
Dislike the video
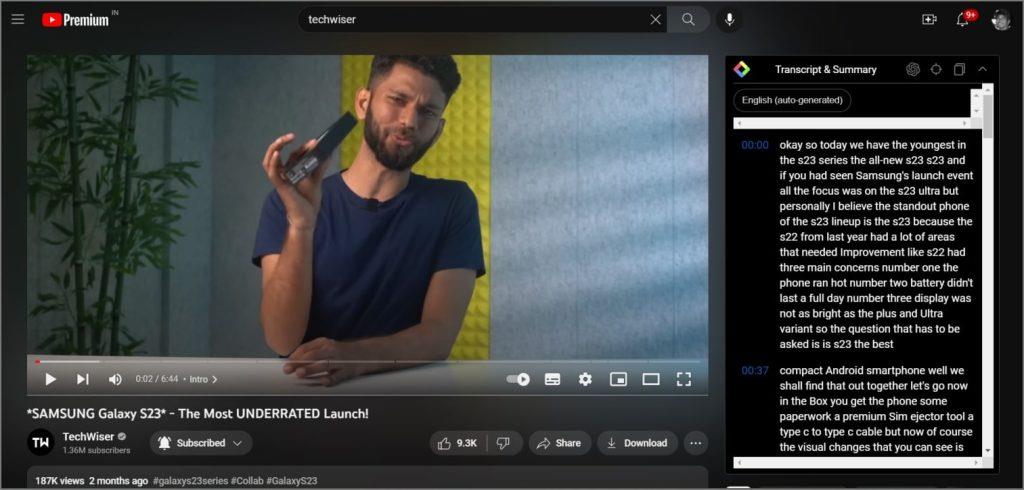[504, 443]
